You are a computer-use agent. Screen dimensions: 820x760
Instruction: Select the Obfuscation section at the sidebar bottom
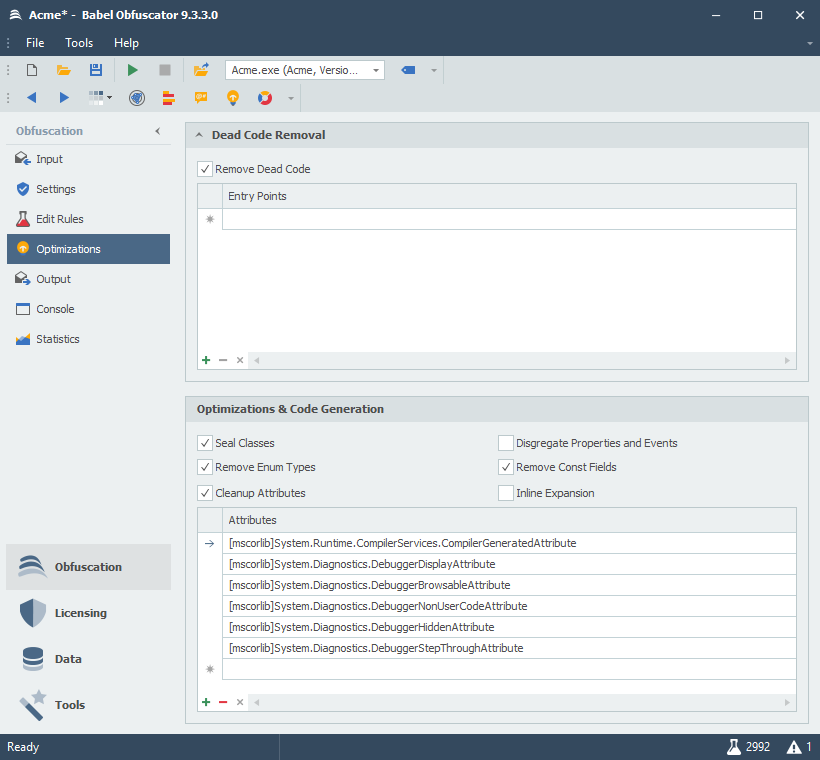coord(88,567)
